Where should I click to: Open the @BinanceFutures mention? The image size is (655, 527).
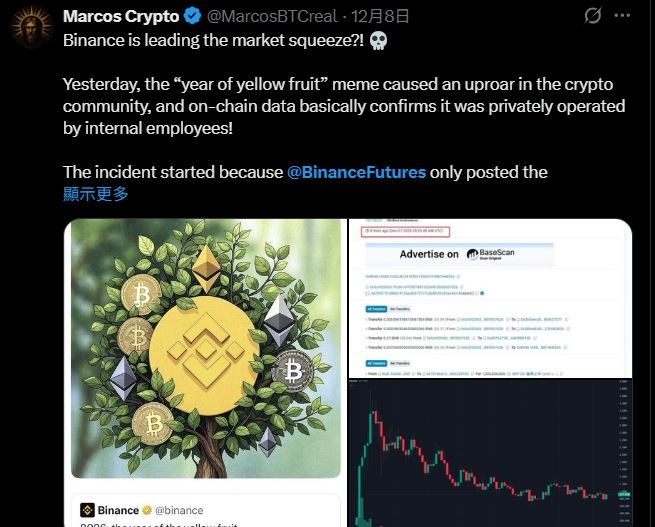tap(356, 172)
